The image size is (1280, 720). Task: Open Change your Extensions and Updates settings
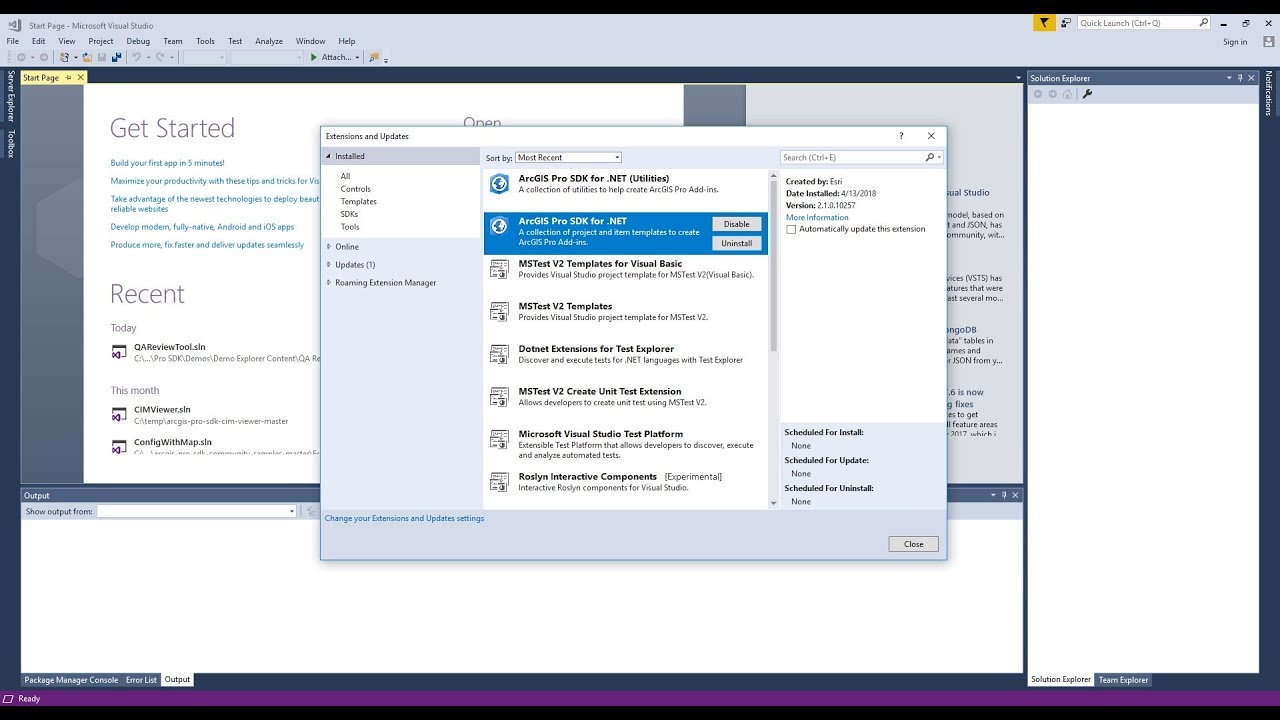(404, 518)
